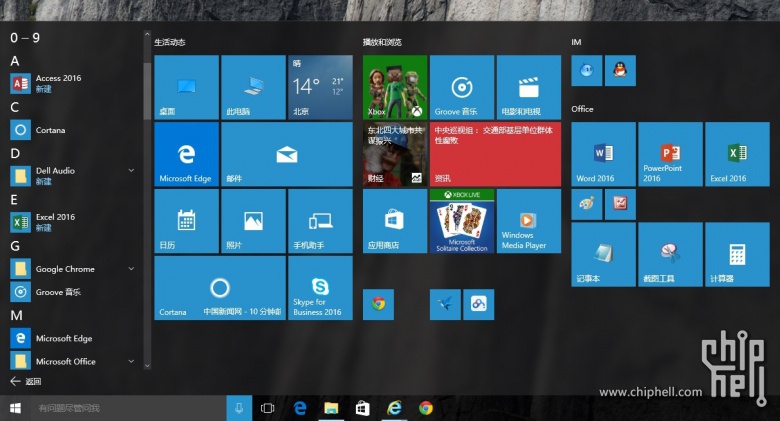Open the 记事本 notepad tile
780x421 pixels.
click(604, 254)
